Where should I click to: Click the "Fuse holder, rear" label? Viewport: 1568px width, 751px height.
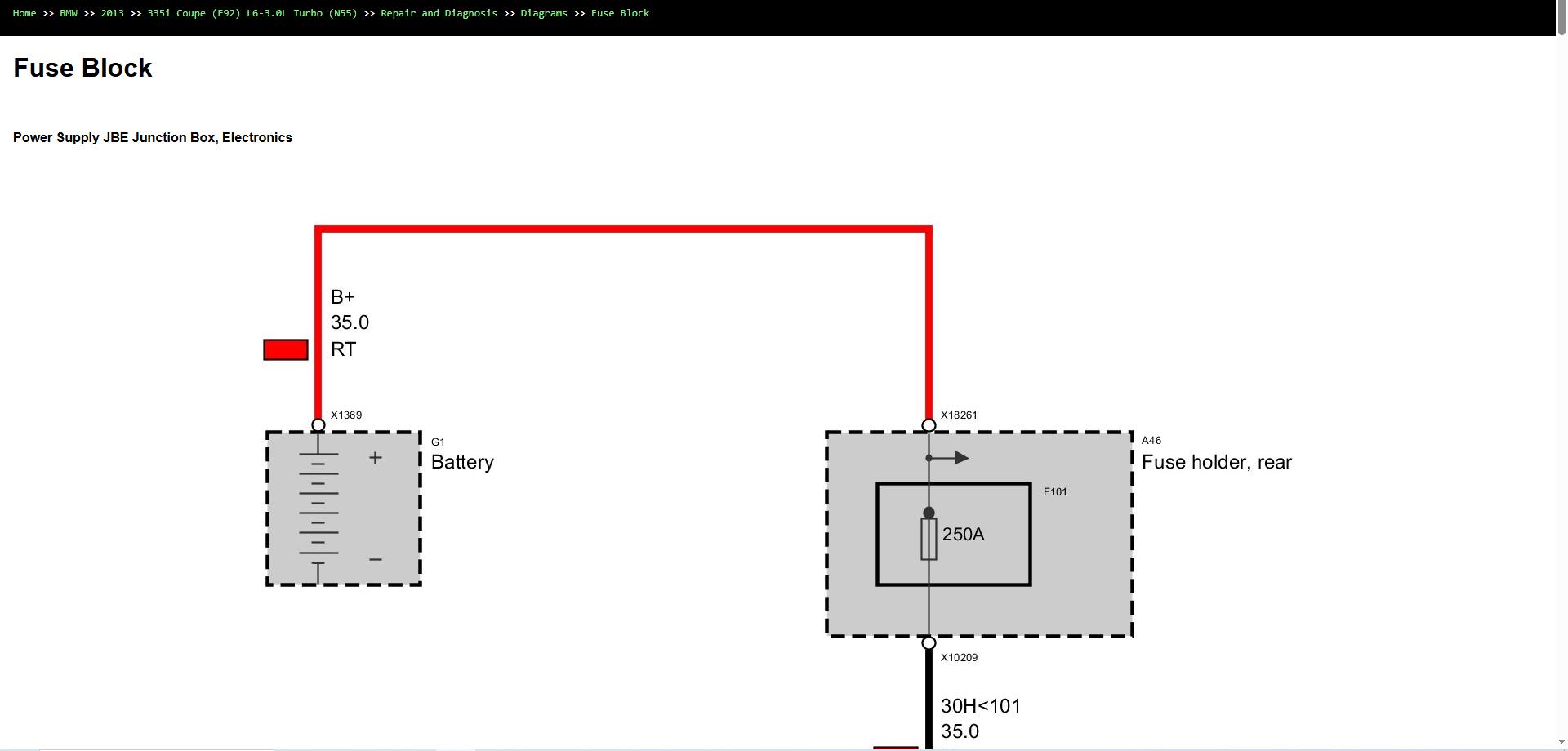[x=1217, y=462]
